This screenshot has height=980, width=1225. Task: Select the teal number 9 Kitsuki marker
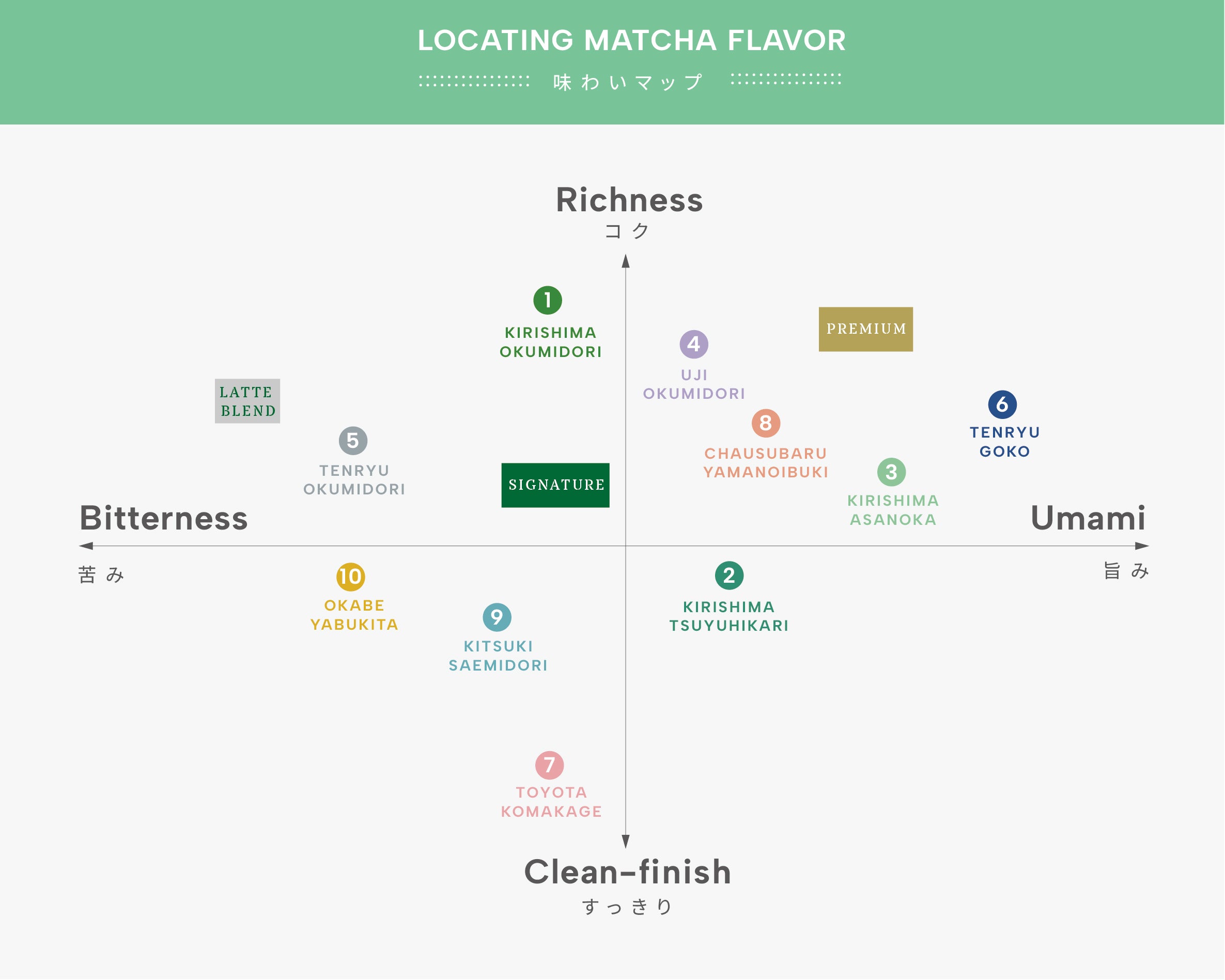pos(497,617)
